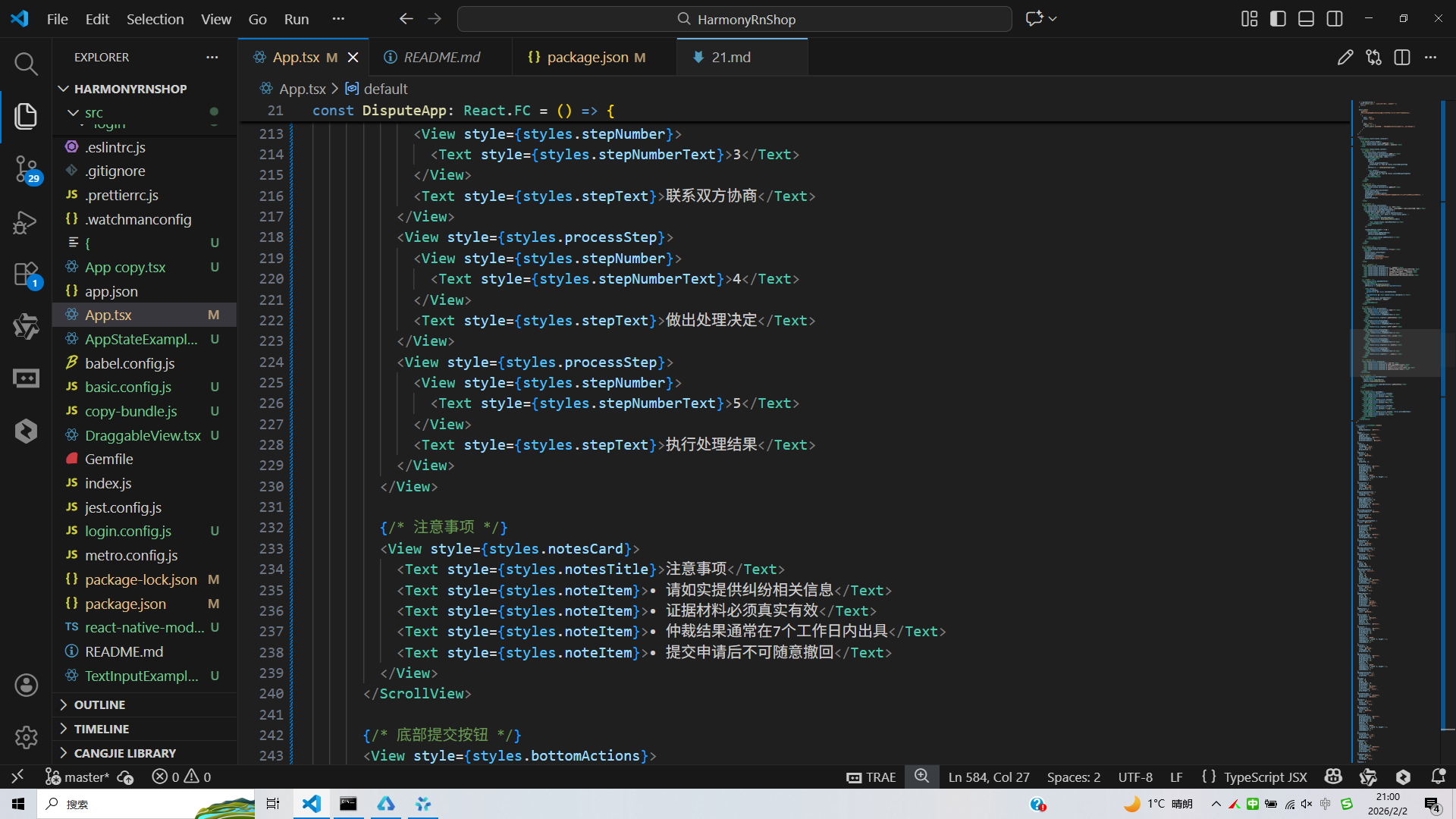The width and height of the screenshot is (1456, 819).
Task: Open the remote window indicator icon
Action: pos(17,777)
